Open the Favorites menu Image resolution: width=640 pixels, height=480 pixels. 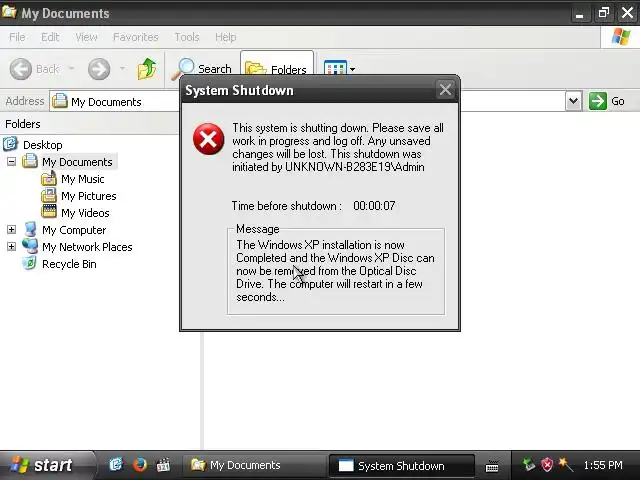tap(136, 37)
